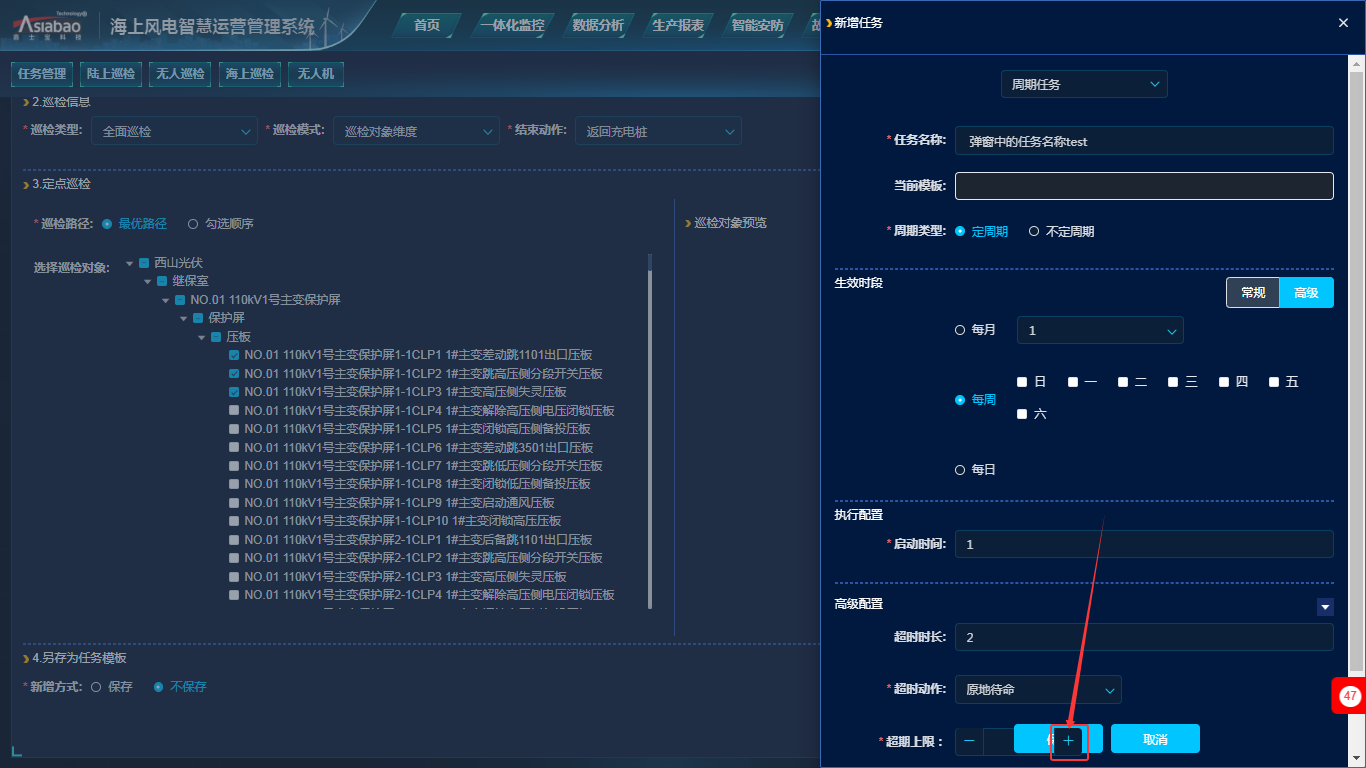Image resolution: width=1366 pixels, height=768 pixels.
Task: Collapse the 高级配置 section arrow icon
Action: pos(1325,607)
